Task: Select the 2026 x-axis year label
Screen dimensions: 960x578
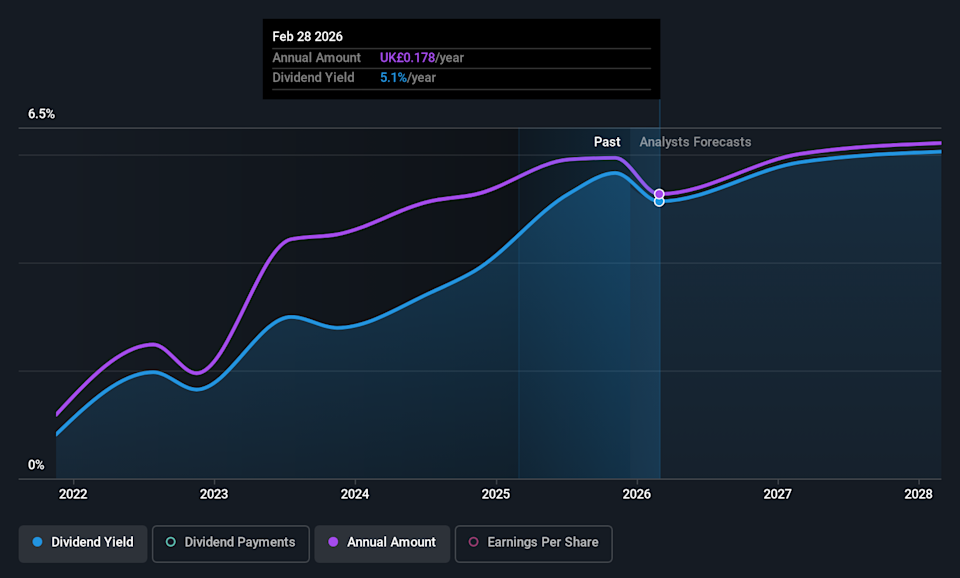Action: (637, 494)
